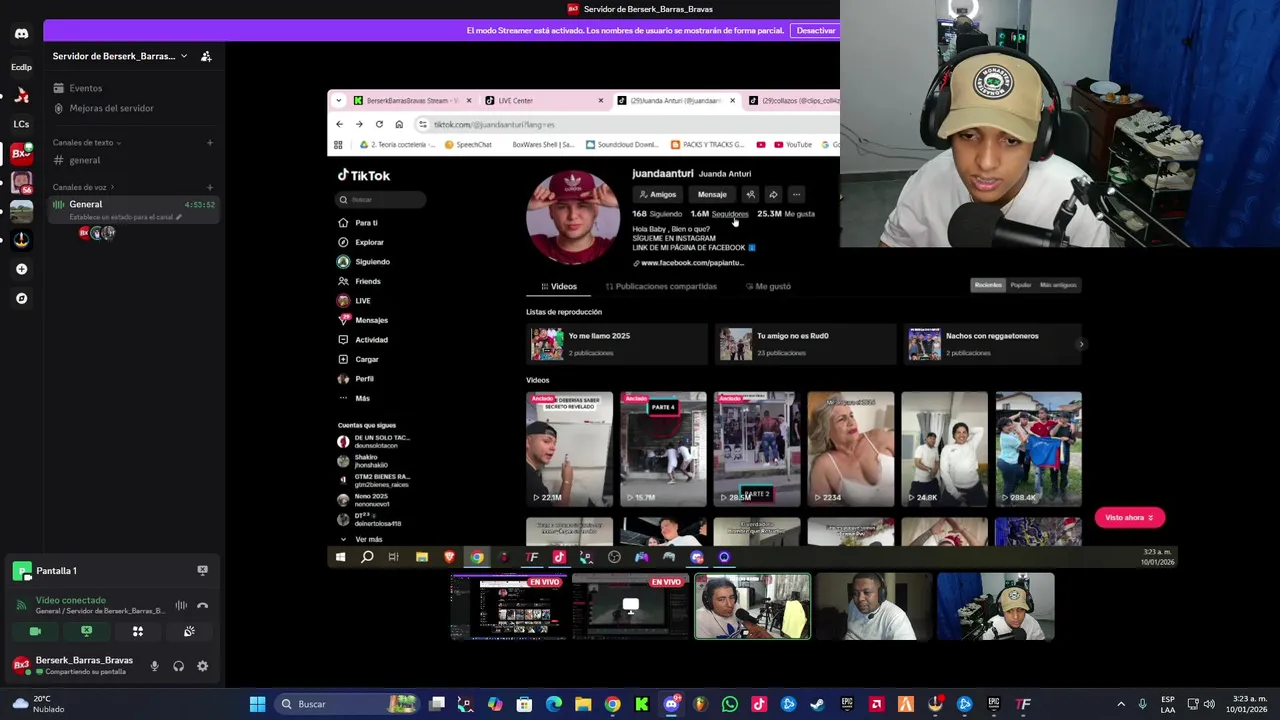Collapse the Canales de texto category
The width and height of the screenshot is (1280, 720).
click(x=85, y=142)
